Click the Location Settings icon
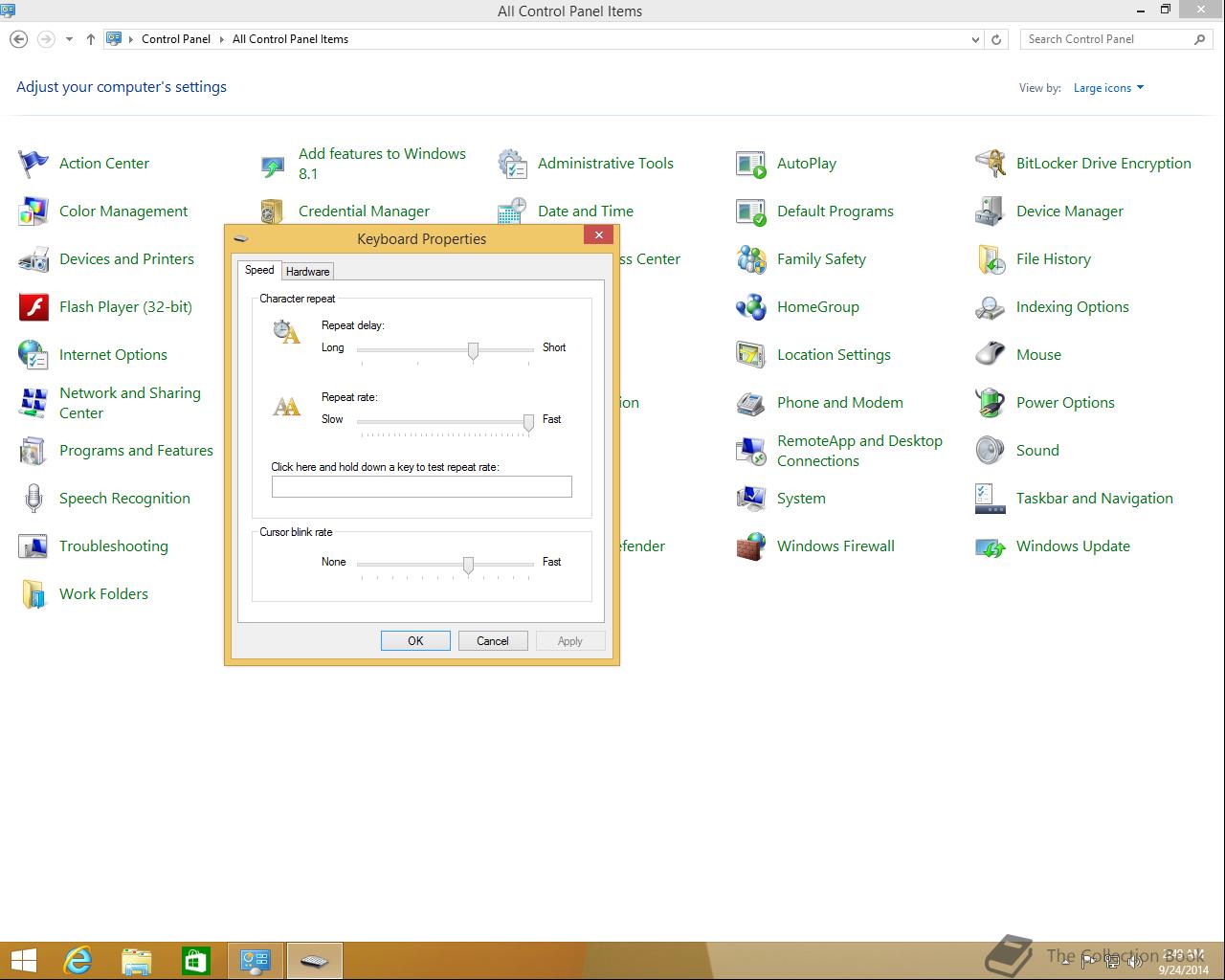The width and height of the screenshot is (1225, 980). (751, 355)
